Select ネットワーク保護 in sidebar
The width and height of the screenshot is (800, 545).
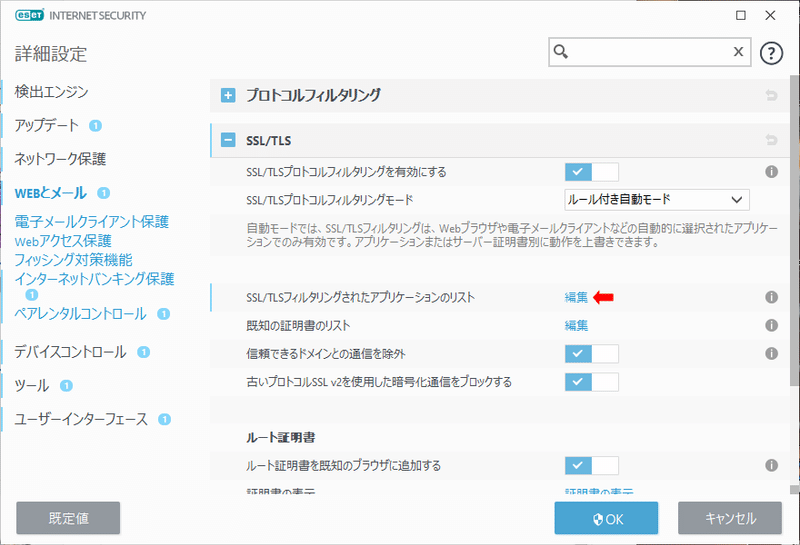click(60, 159)
